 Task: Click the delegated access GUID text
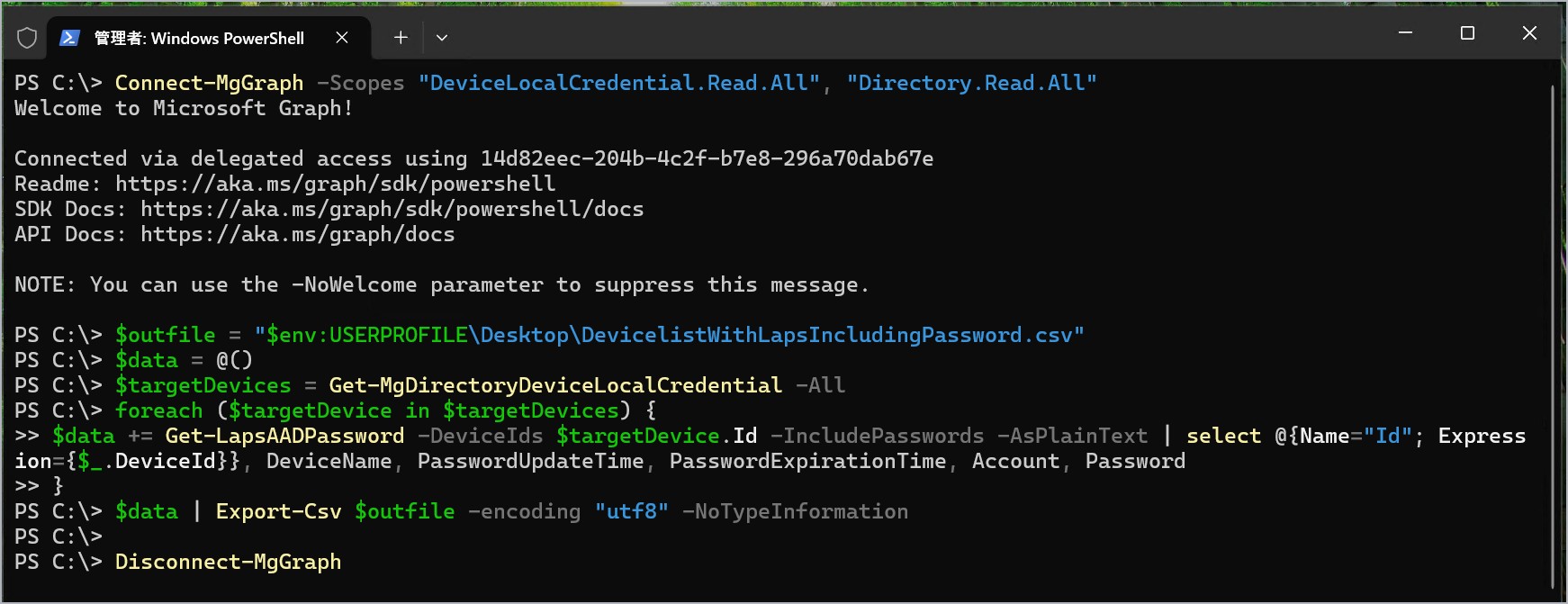tap(707, 158)
